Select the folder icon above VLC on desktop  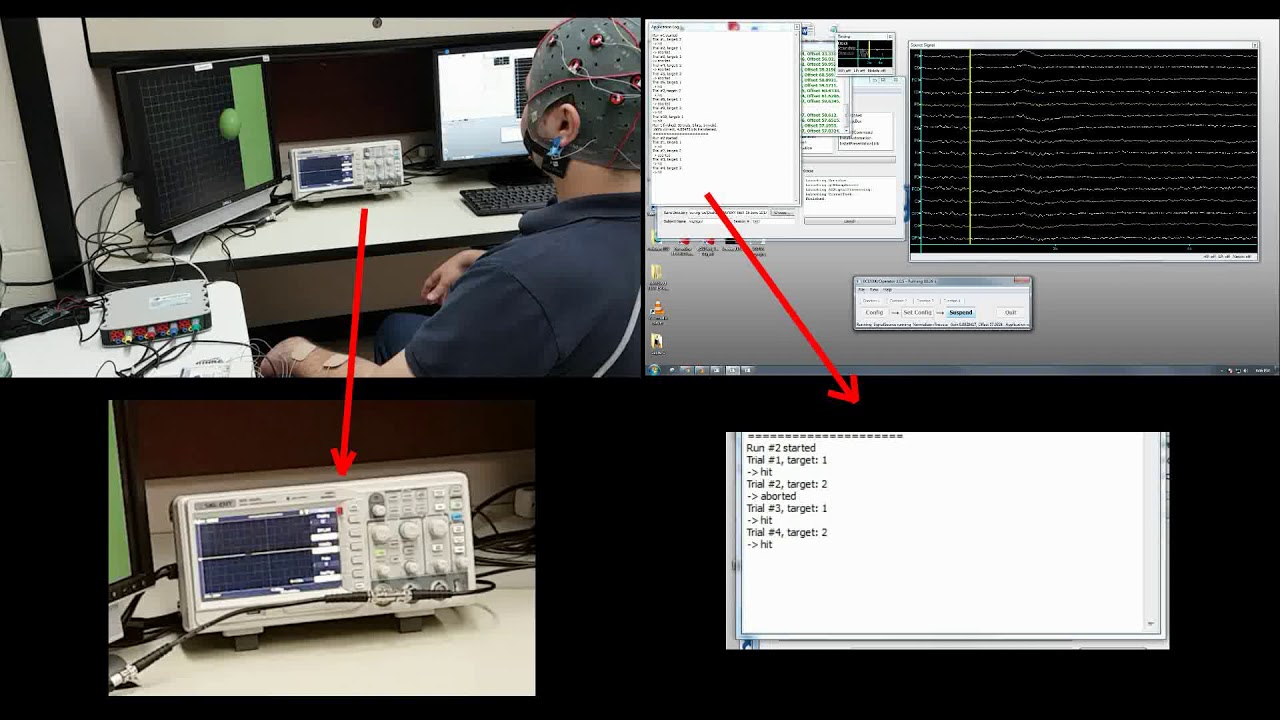[x=657, y=275]
